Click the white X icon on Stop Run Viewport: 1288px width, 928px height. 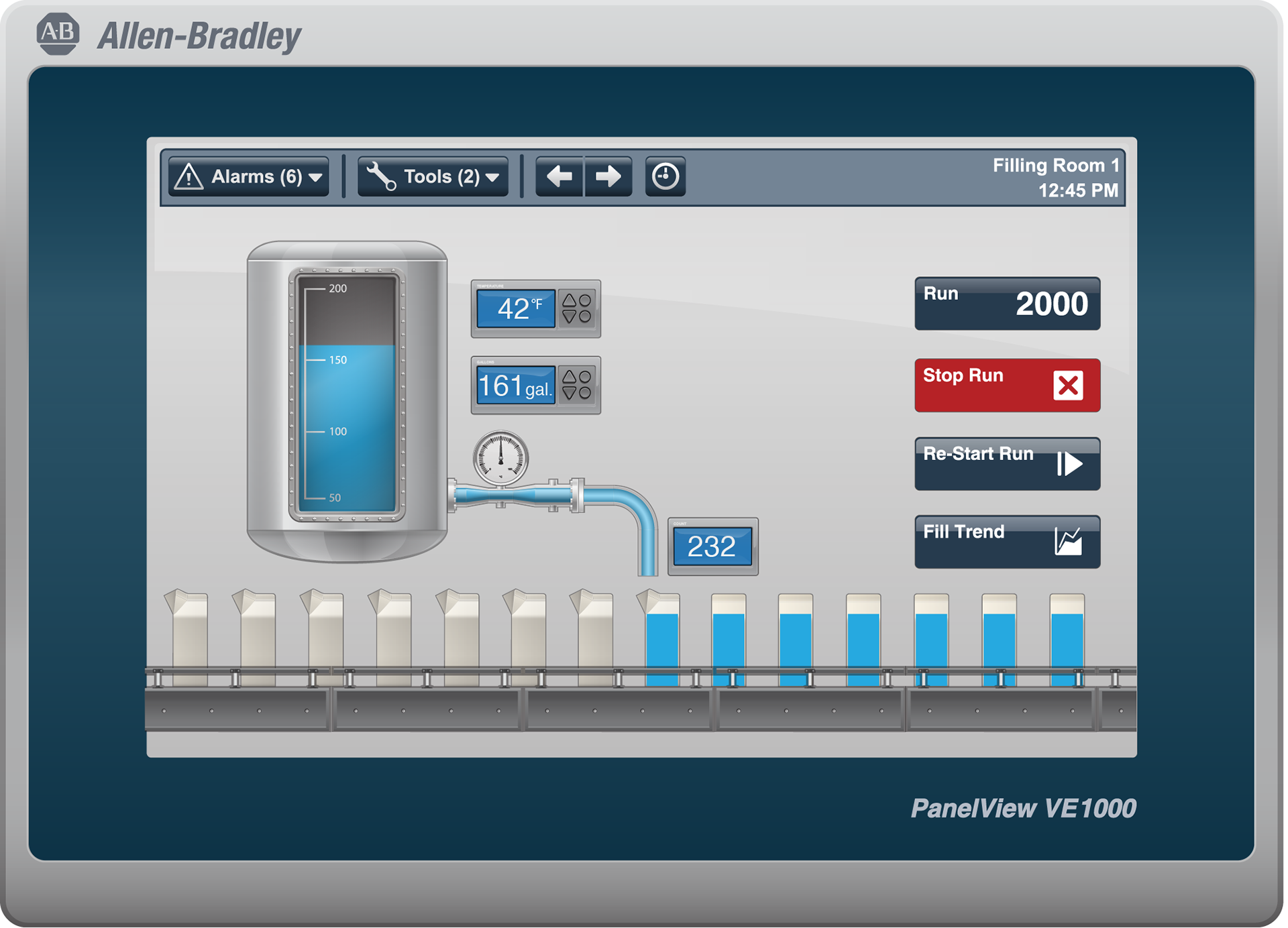pos(1068,386)
